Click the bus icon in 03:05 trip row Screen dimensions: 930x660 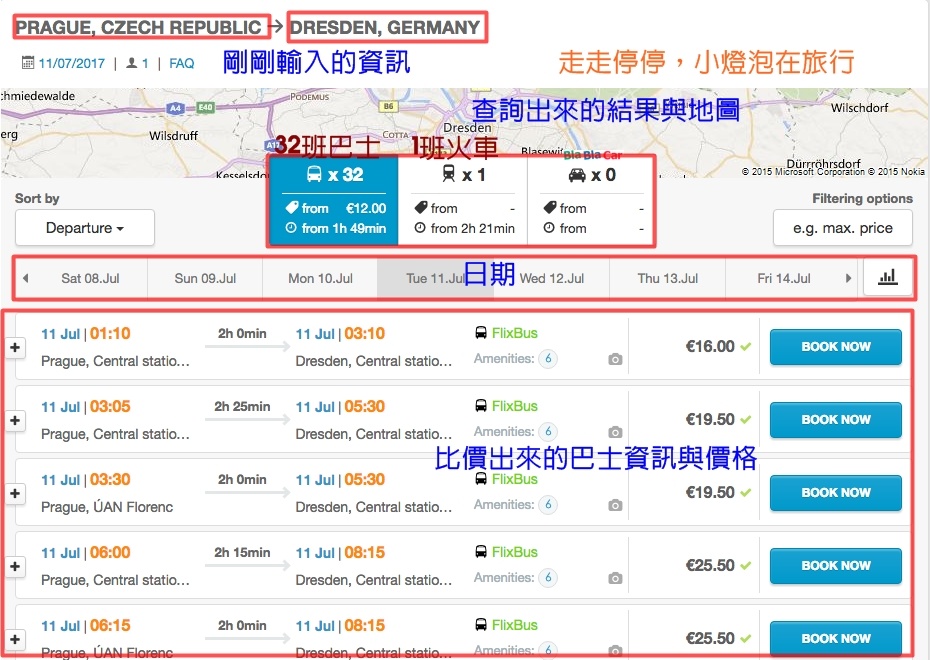[x=481, y=406]
